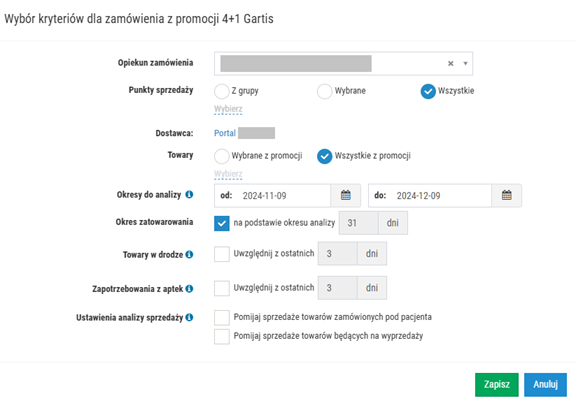This screenshot has height=403, width=576.
Task: Open calendar picker for 'od' start date
Action: [345, 195]
